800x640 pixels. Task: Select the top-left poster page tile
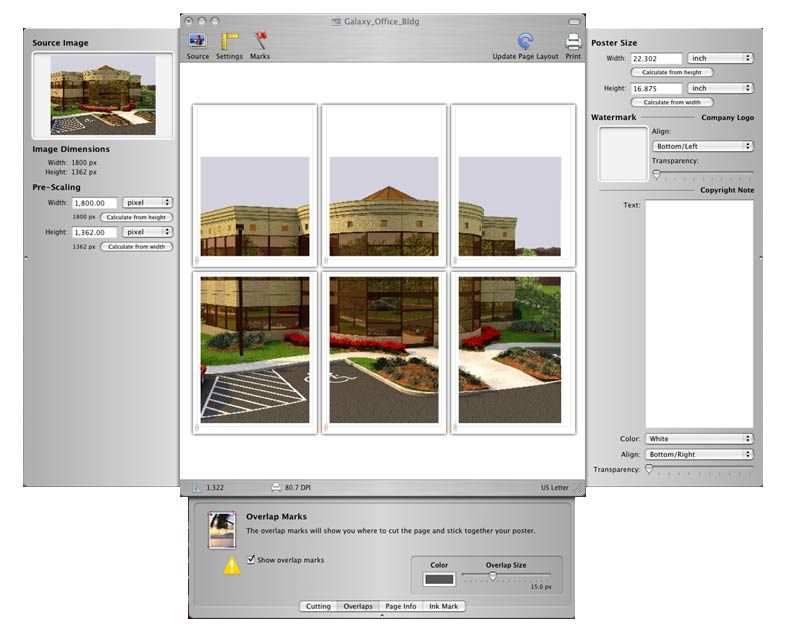point(255,186)
